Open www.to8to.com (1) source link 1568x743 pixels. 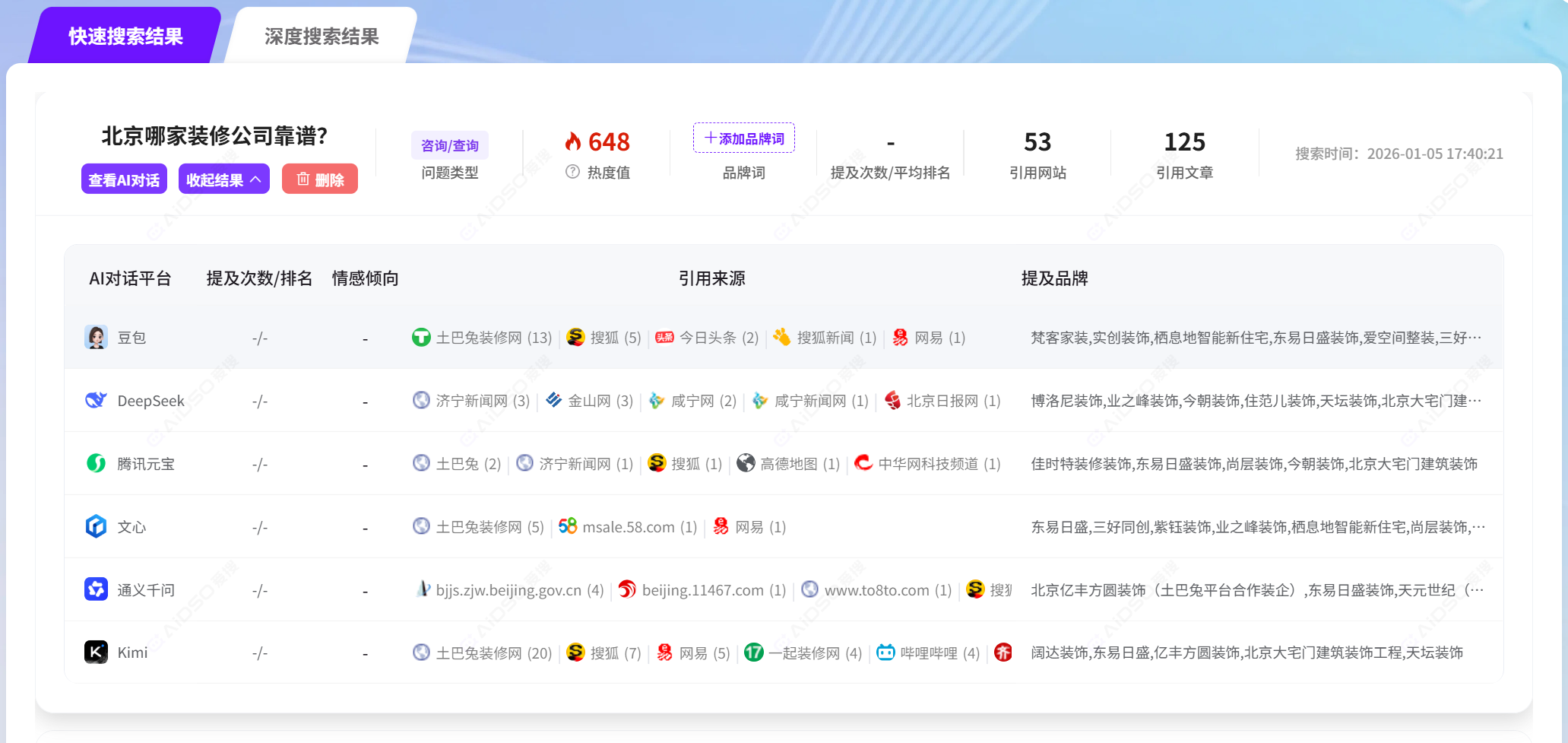tap(877, 589)
